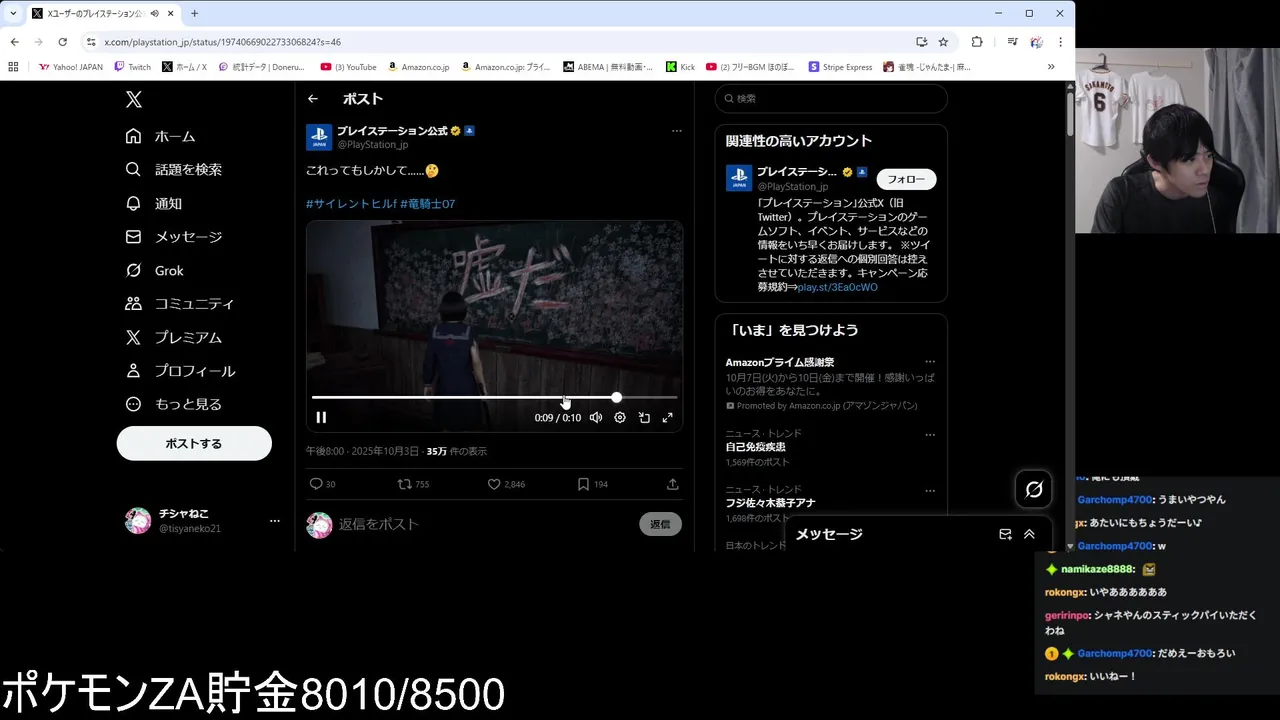Open 話題を検索 in the sidebar

pyautogui.click(x=174, y=170)
